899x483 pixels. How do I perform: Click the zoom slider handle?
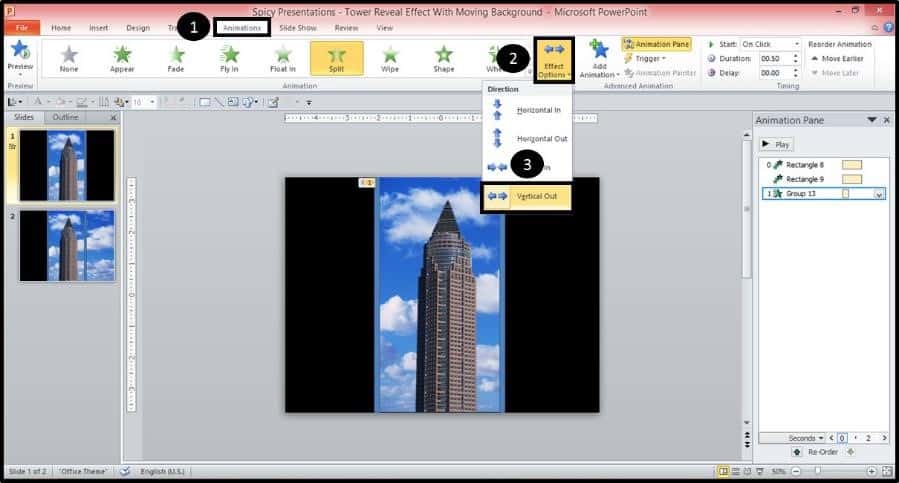coord(818,471)
